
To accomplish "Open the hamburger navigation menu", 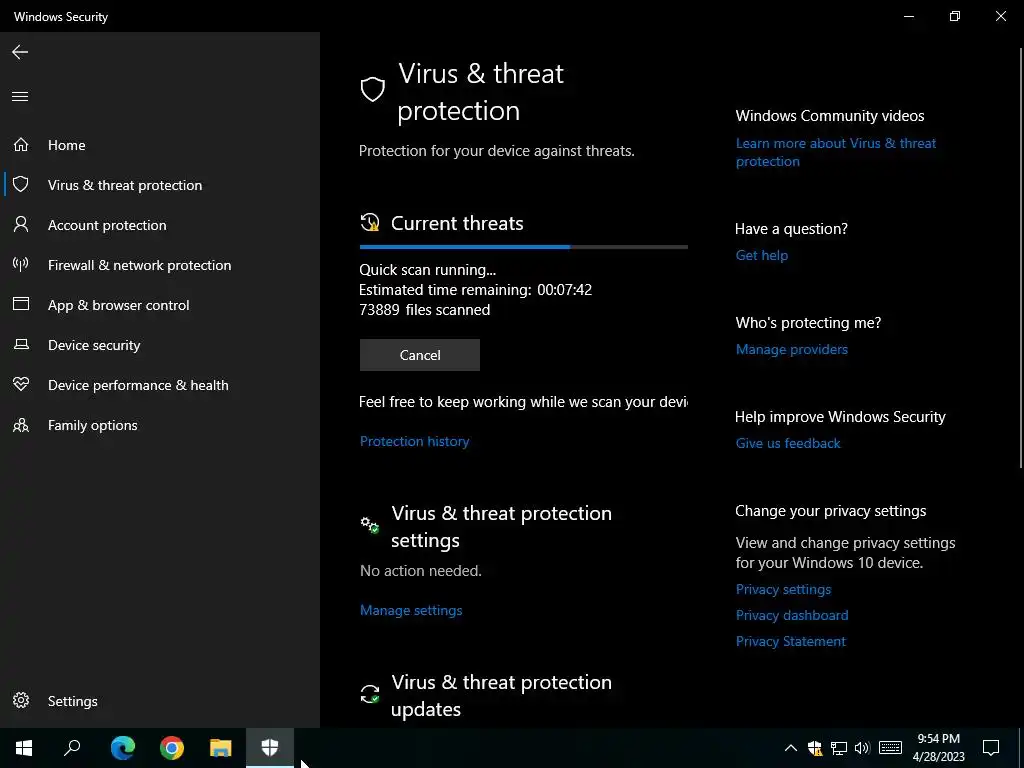I will point(20,97).
